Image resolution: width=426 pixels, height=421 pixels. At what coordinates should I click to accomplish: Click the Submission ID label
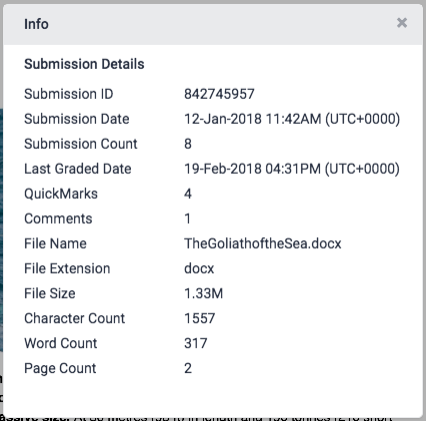point(69,94)
